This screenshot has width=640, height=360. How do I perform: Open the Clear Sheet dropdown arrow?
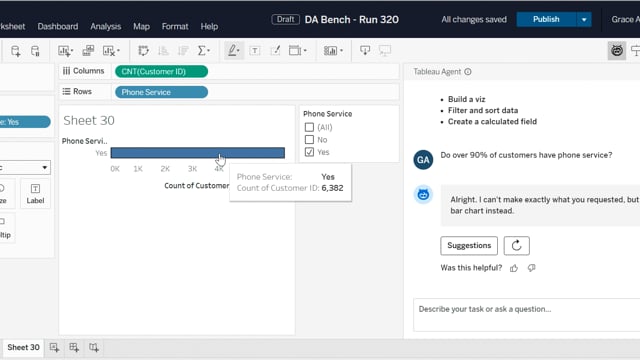[118, 51]
